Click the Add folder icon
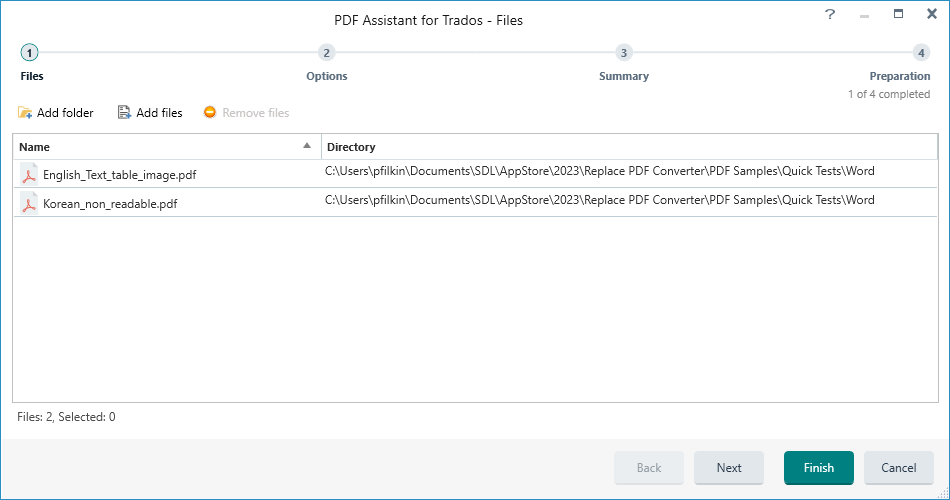The width and height of the screenshot is (950, 500). pos(25,113)
